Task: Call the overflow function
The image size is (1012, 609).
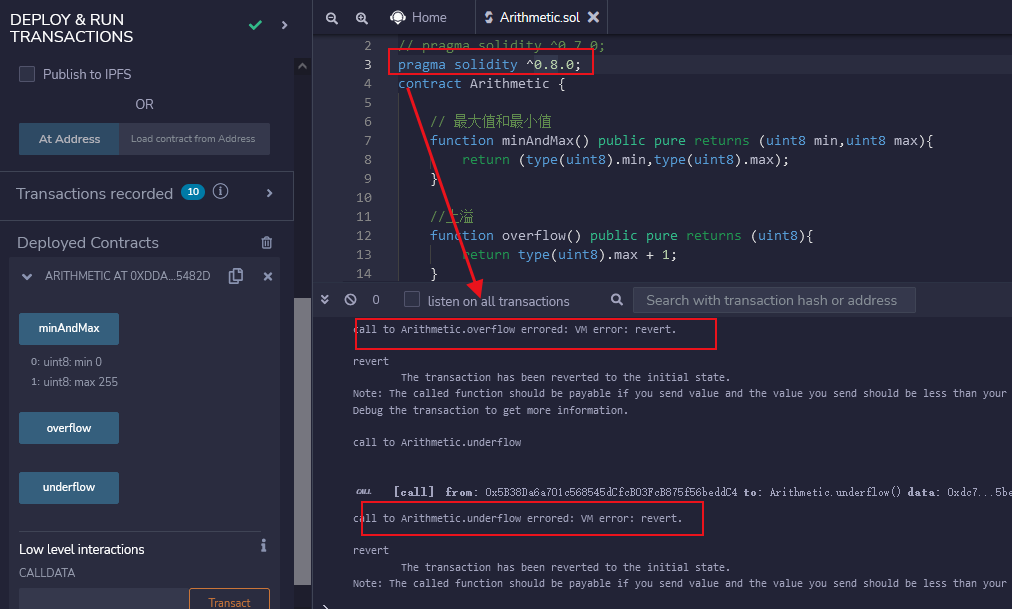Action: tap(69, 428)
